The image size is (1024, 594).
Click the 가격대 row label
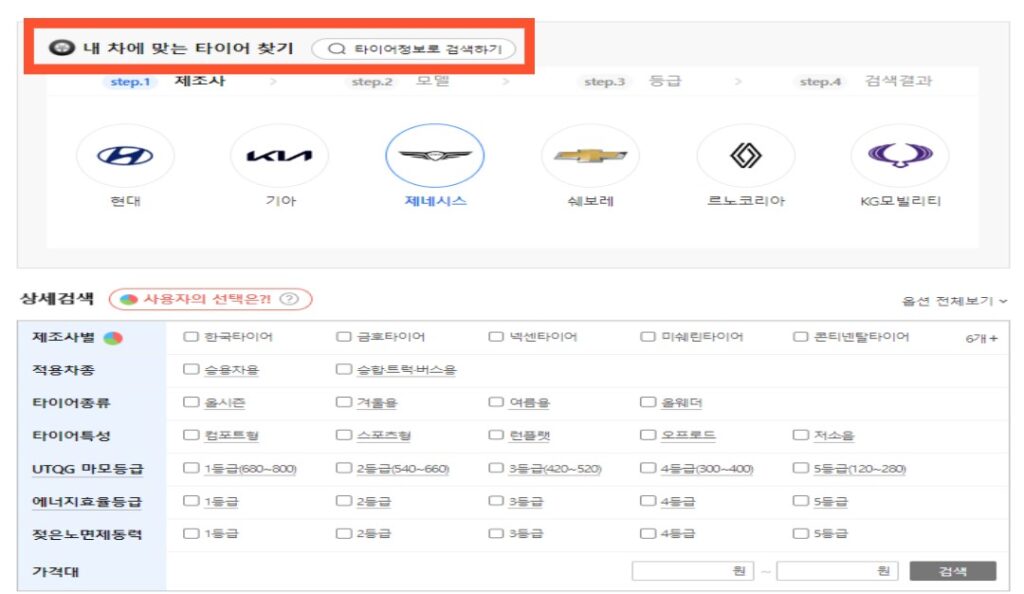coord(56,572)
